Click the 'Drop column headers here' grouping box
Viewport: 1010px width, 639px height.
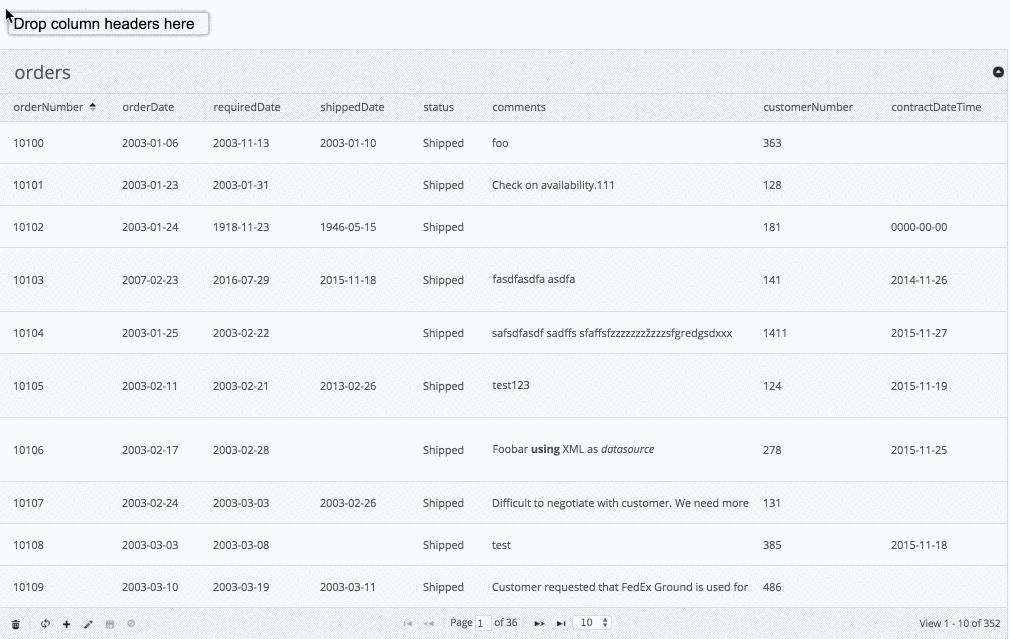pyautogui.click(x=108, y=24)
